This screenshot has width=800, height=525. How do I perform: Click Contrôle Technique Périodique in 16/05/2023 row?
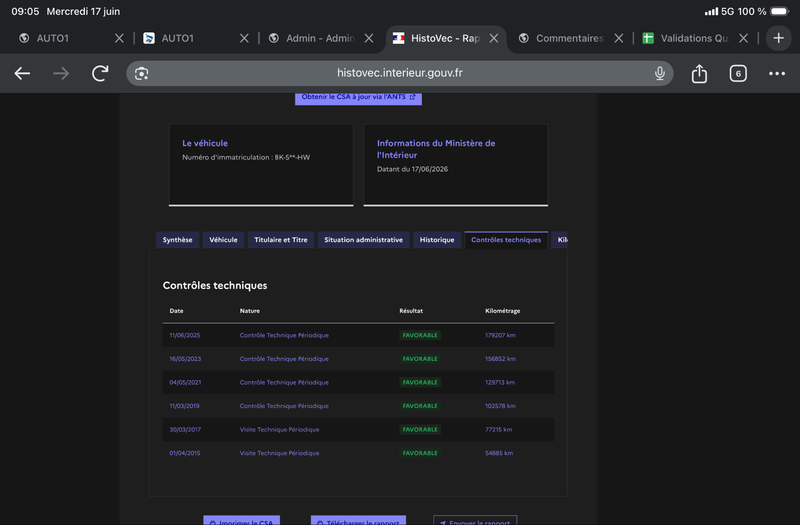284,359
